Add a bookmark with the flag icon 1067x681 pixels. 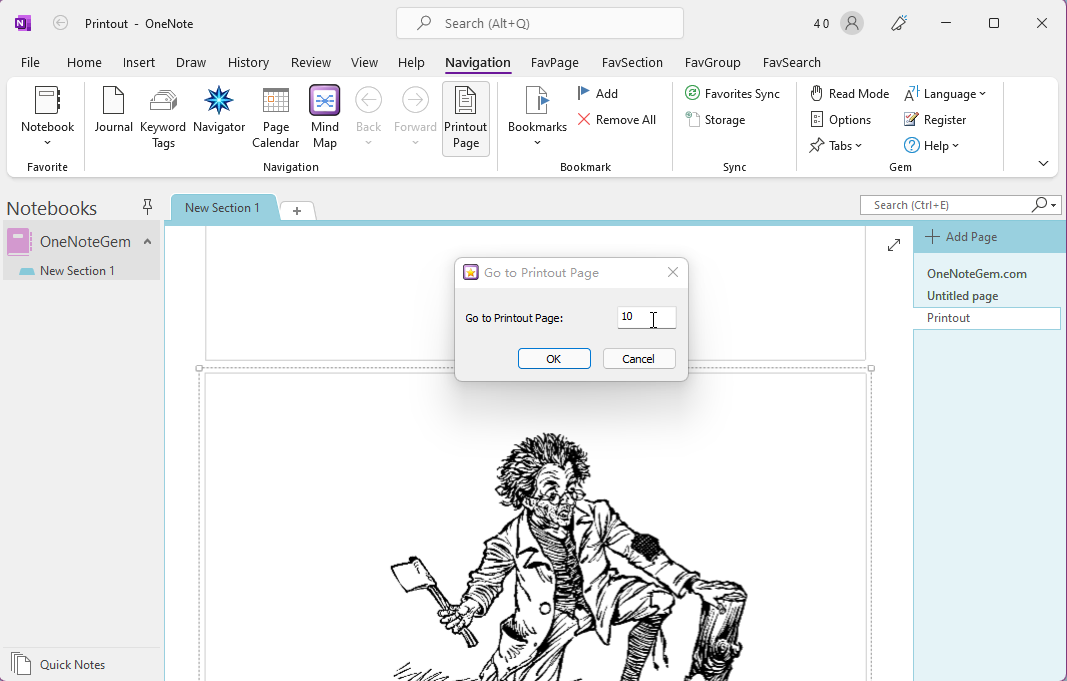click(x=597, y=94)
